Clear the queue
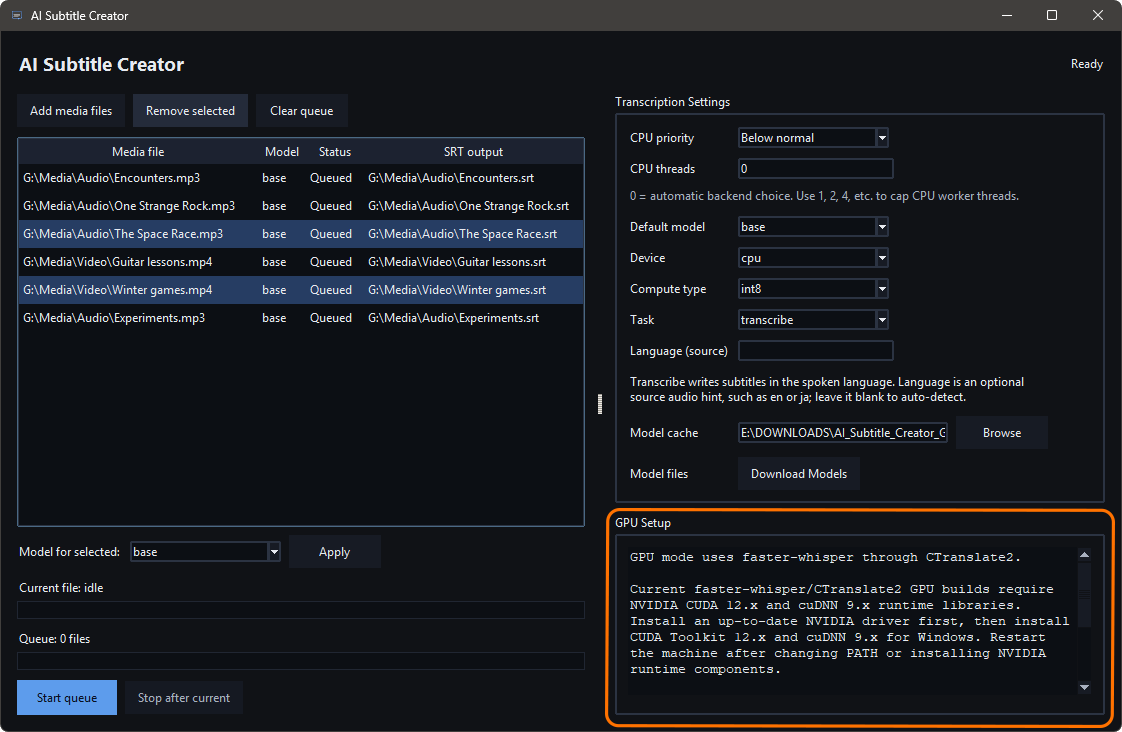 coord(301,111)
